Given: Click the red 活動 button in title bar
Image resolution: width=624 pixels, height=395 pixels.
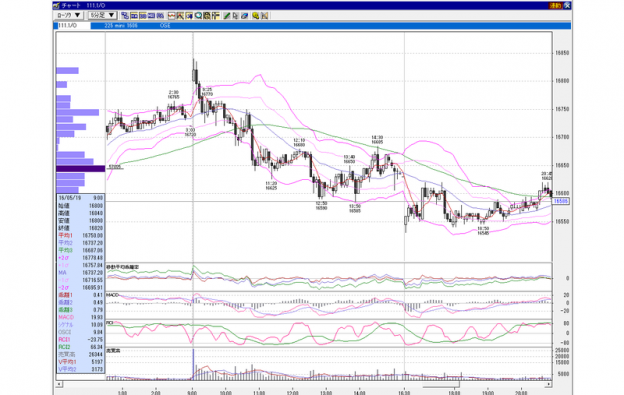Looking at the screenshot, I should pos(555,6).
